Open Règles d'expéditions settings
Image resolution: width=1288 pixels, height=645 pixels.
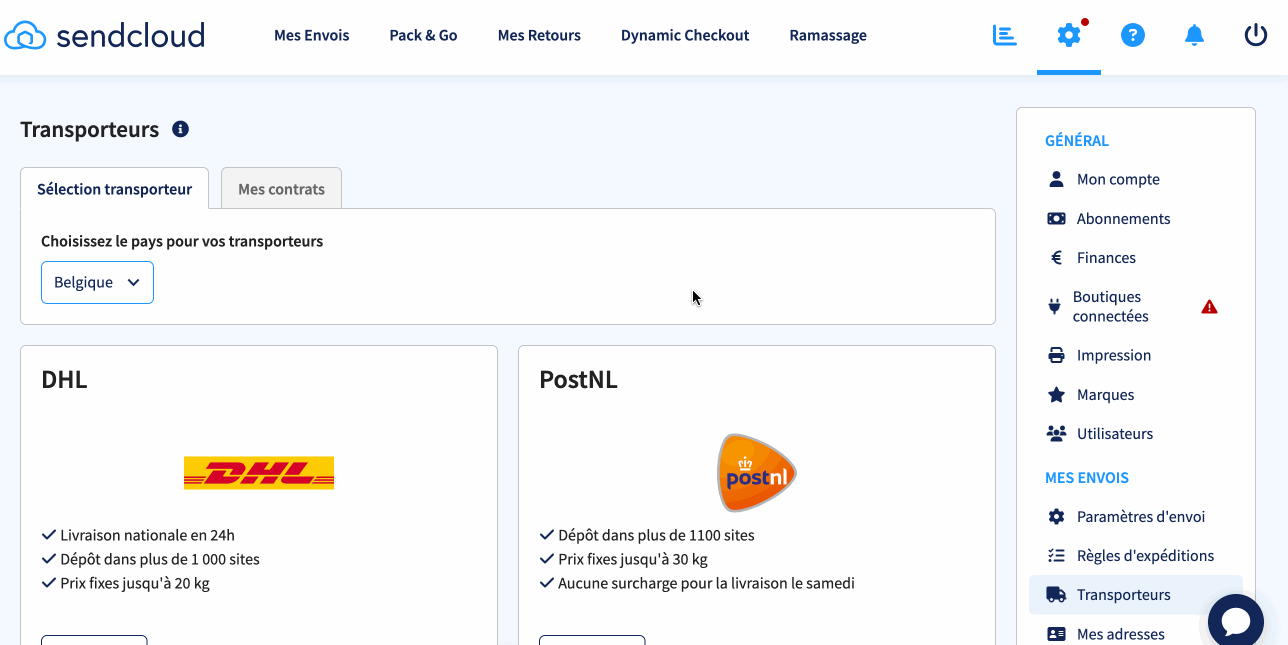1146,555
